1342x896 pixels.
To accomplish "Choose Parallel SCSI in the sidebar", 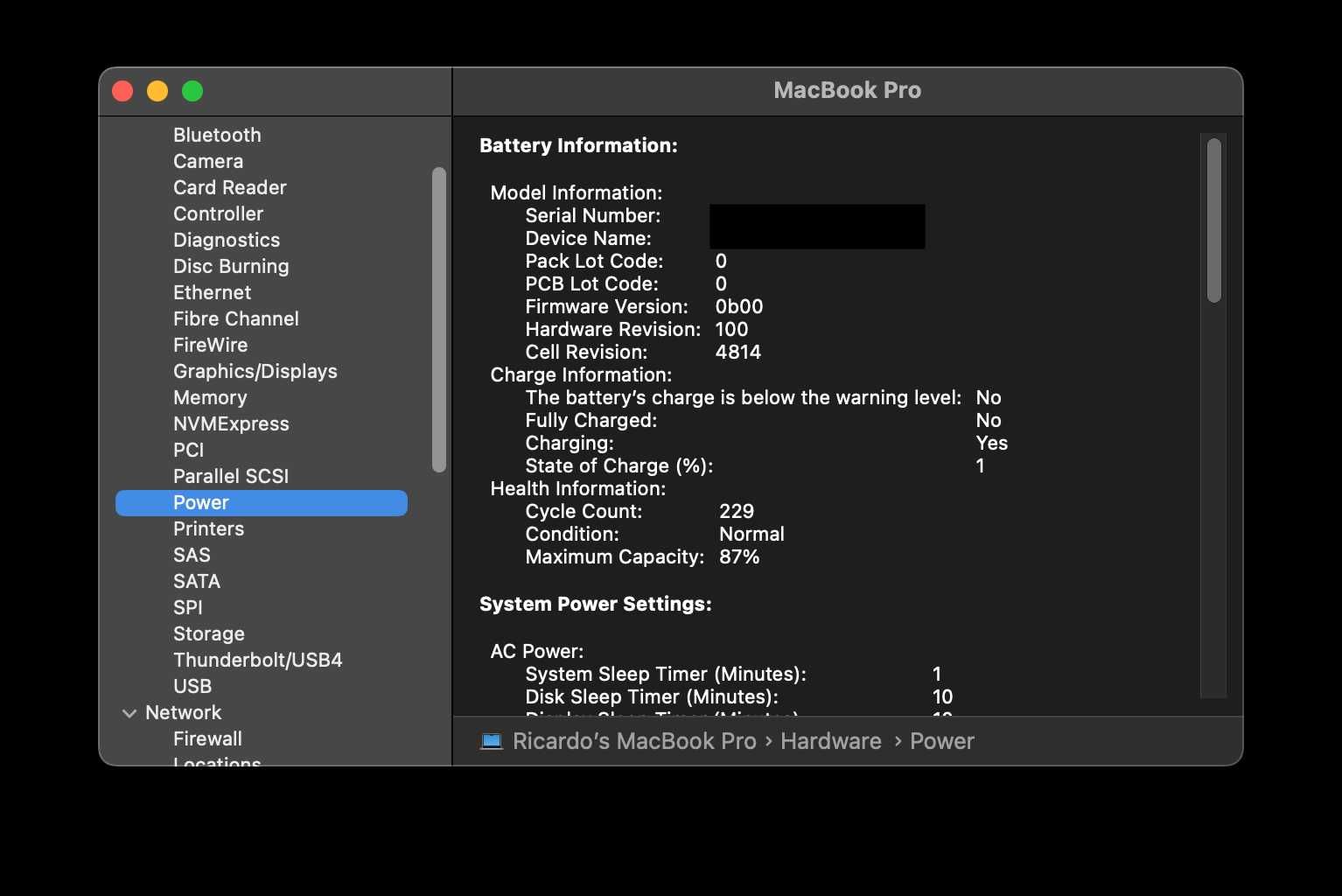I will point(231,476).
